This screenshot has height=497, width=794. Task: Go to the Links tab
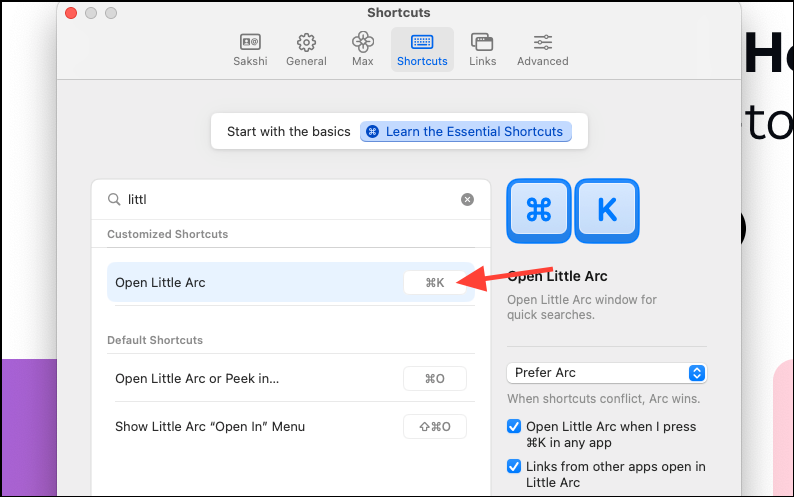click(482, 50)
